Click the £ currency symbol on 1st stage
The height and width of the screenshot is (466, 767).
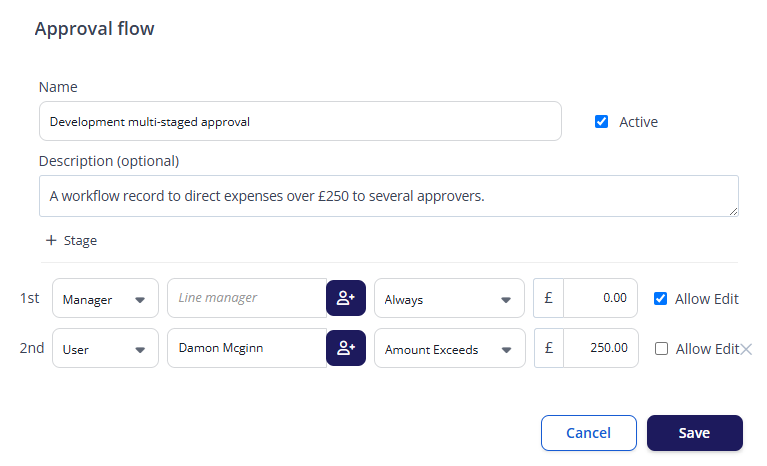coord(548,298)
